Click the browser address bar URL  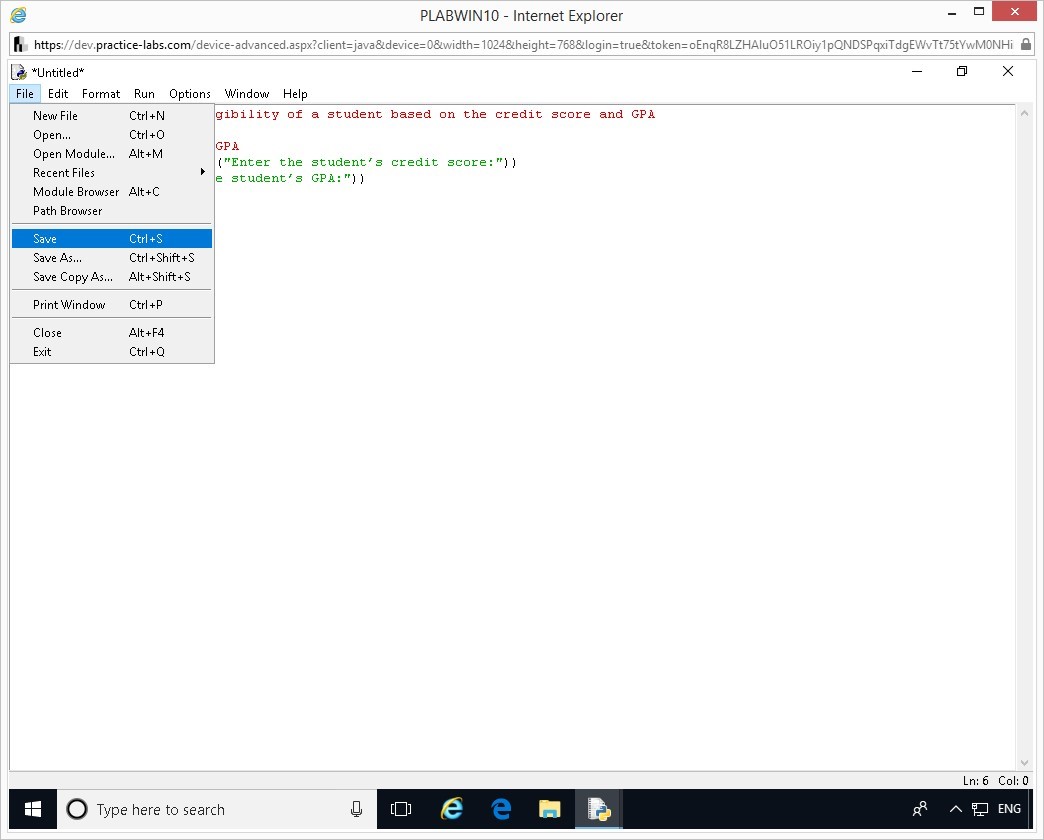pyautogui.click(x=520, y=45)
